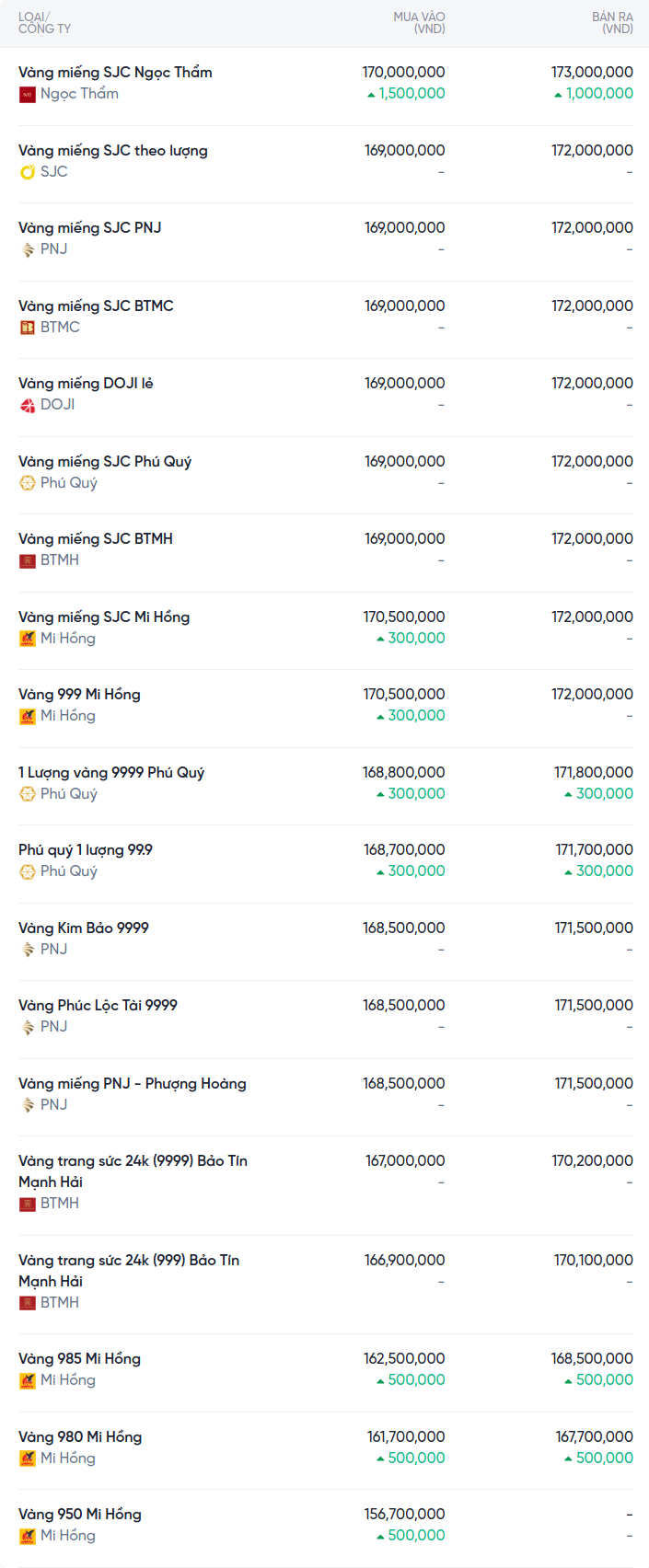
Task: Click the BÁN RA column header
Action: 612,23
